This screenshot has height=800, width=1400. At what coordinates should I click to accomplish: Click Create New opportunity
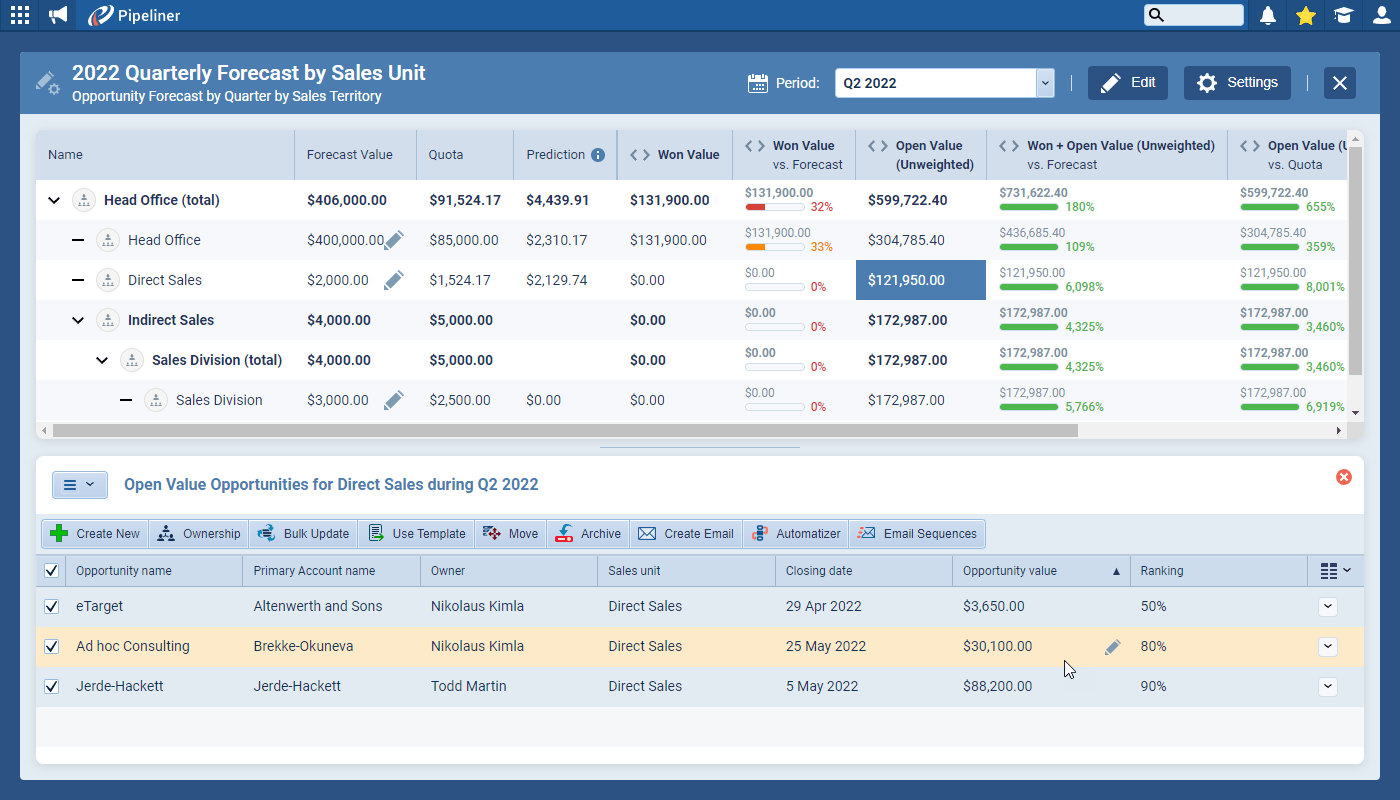pyautogui.click(x=94, y=533)
